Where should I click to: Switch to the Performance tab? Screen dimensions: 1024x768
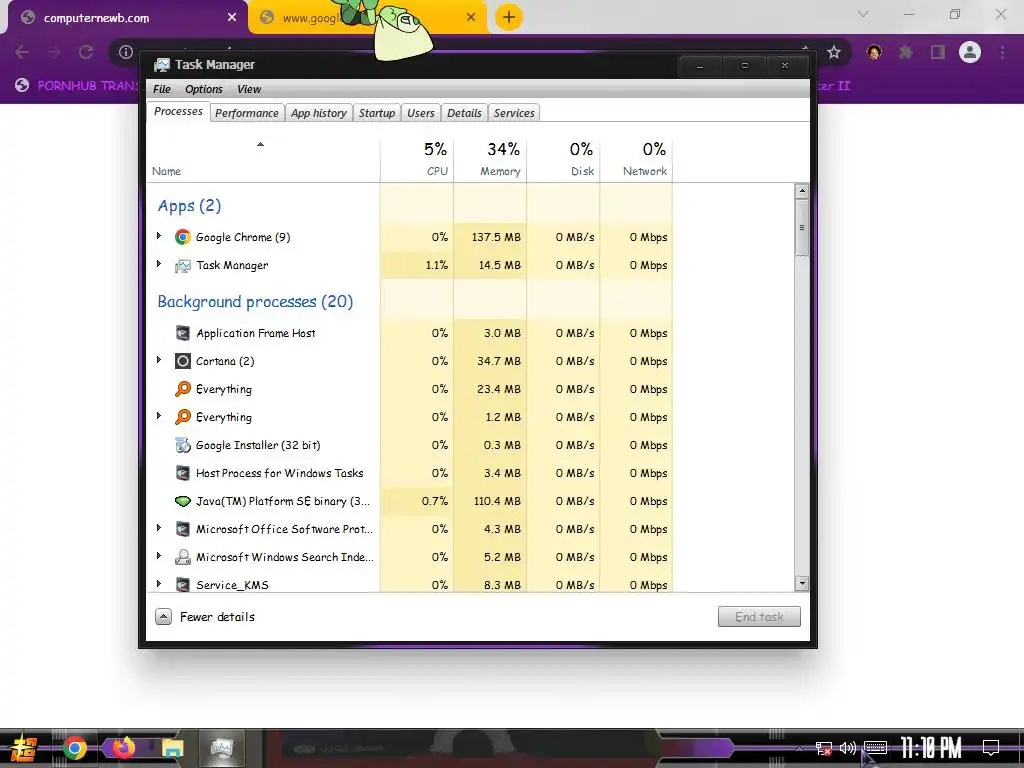(247, 113)
